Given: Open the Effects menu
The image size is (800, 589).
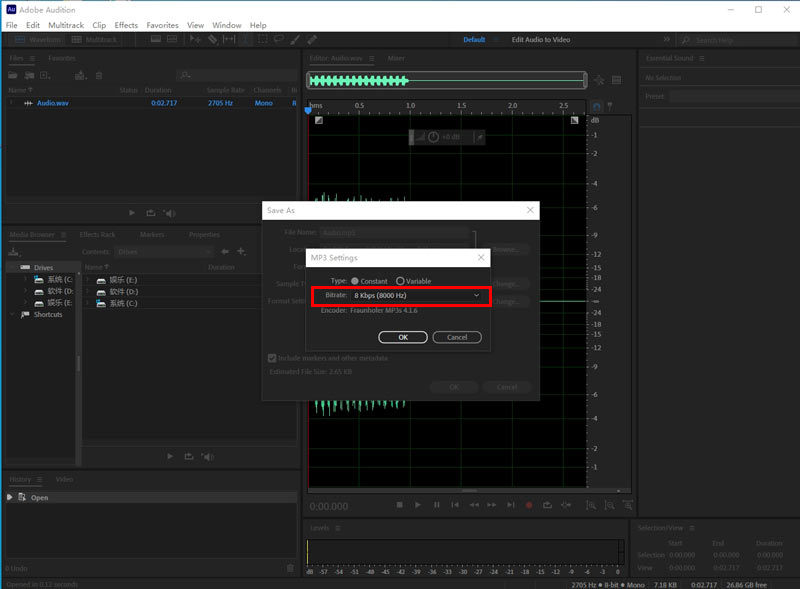Looking at the screenshot, I should pos(125,25).
